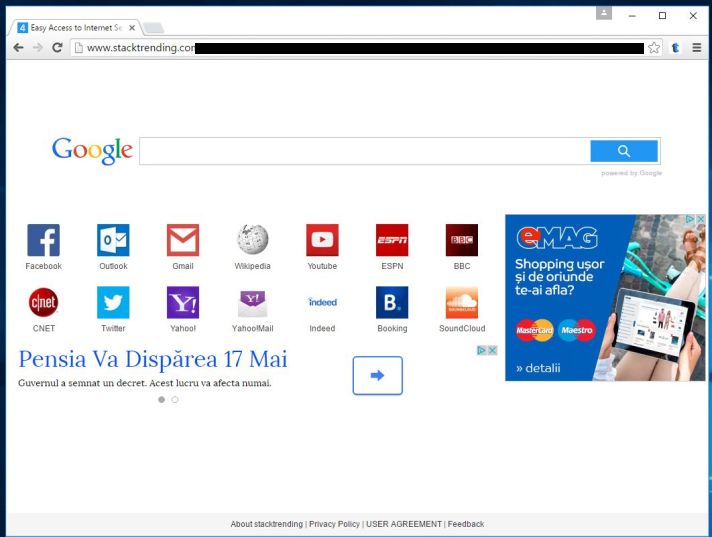Open the Gmail shortcut icon

click(x=183, y=240)
